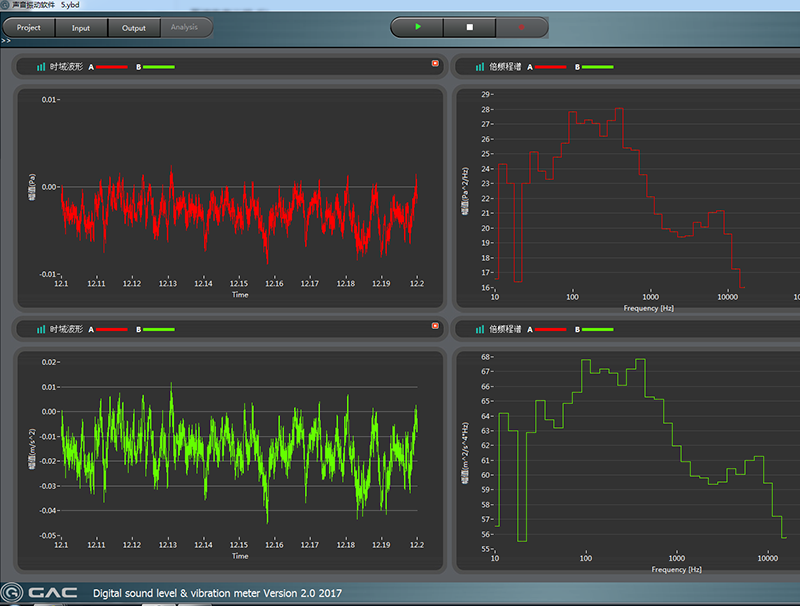This screenshot has width=800, height=606.
Task: Click the bar chart icon of top octave spectrum panel
Action: 480,67
